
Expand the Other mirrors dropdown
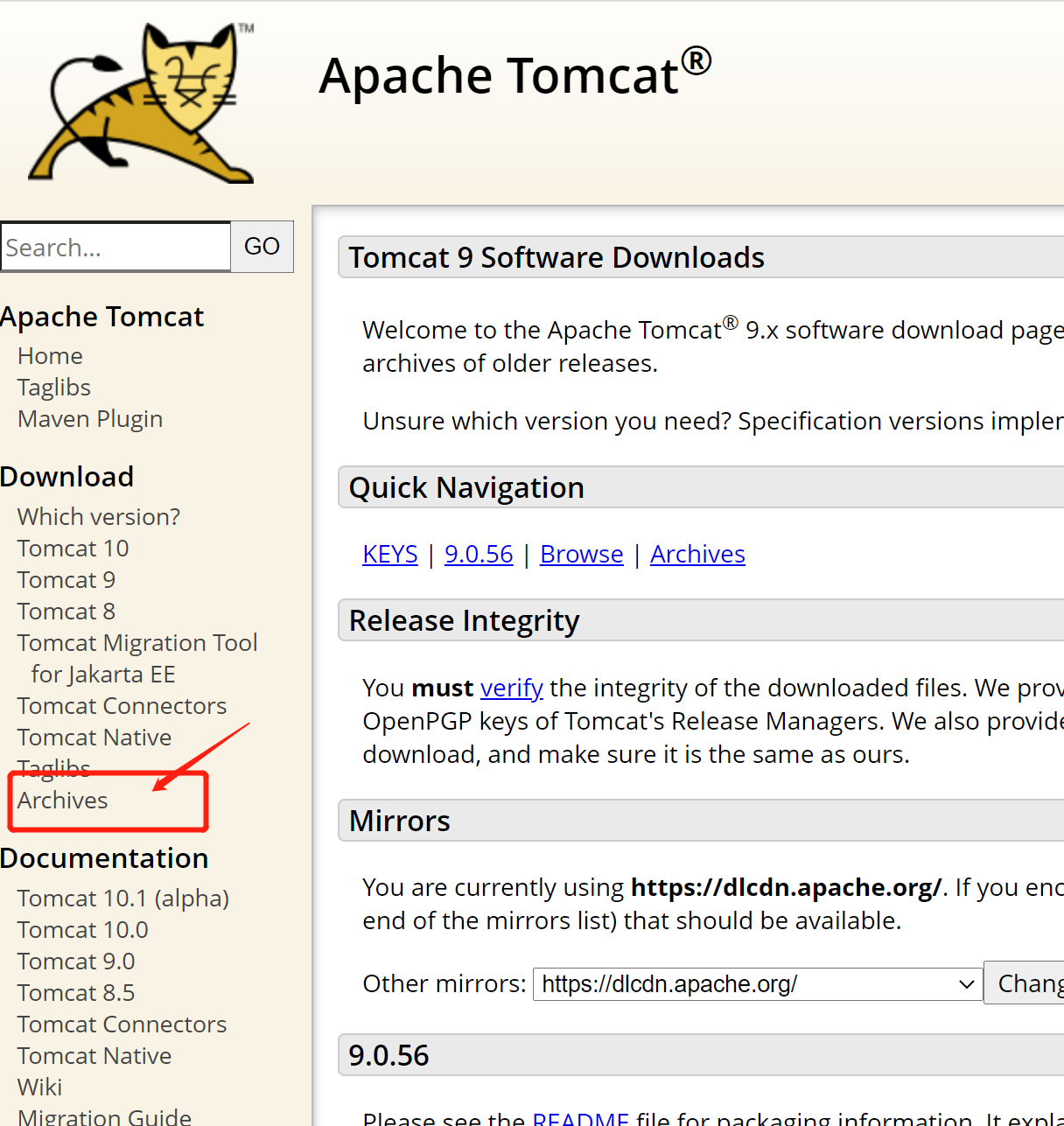tap(758, 984)
